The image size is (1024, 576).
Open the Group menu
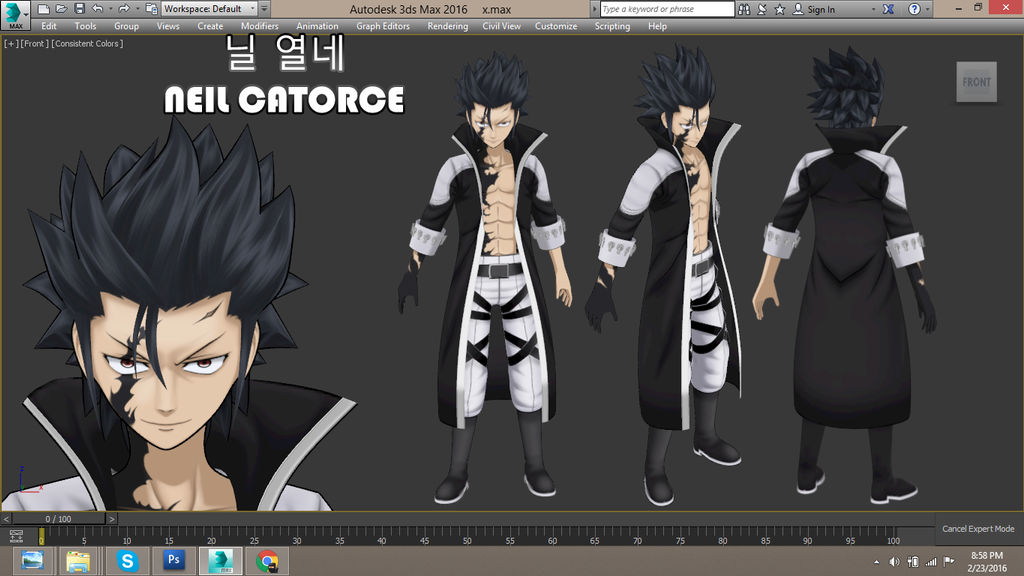pos(126,26)
